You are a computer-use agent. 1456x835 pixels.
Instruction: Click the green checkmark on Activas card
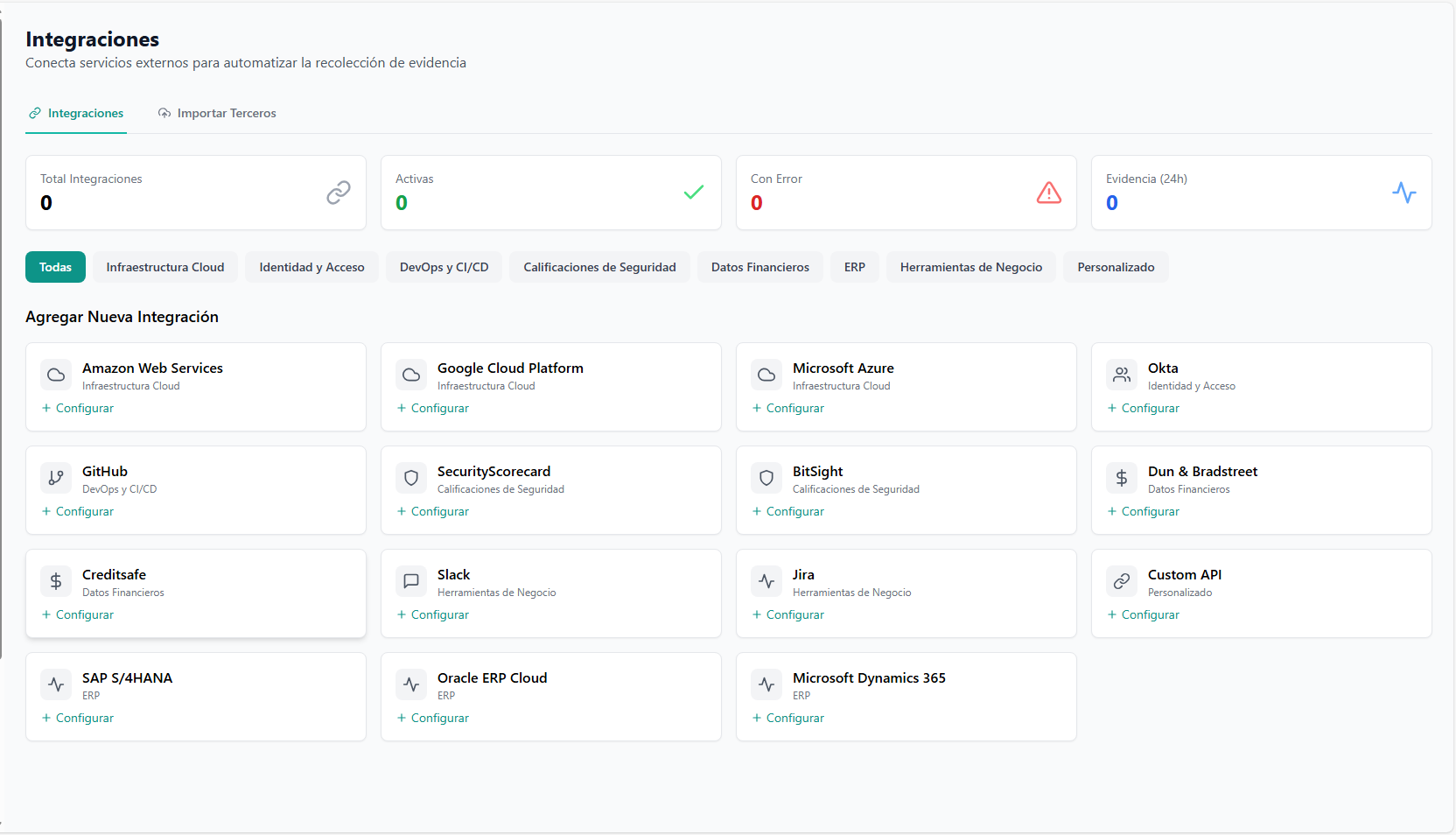694,192
